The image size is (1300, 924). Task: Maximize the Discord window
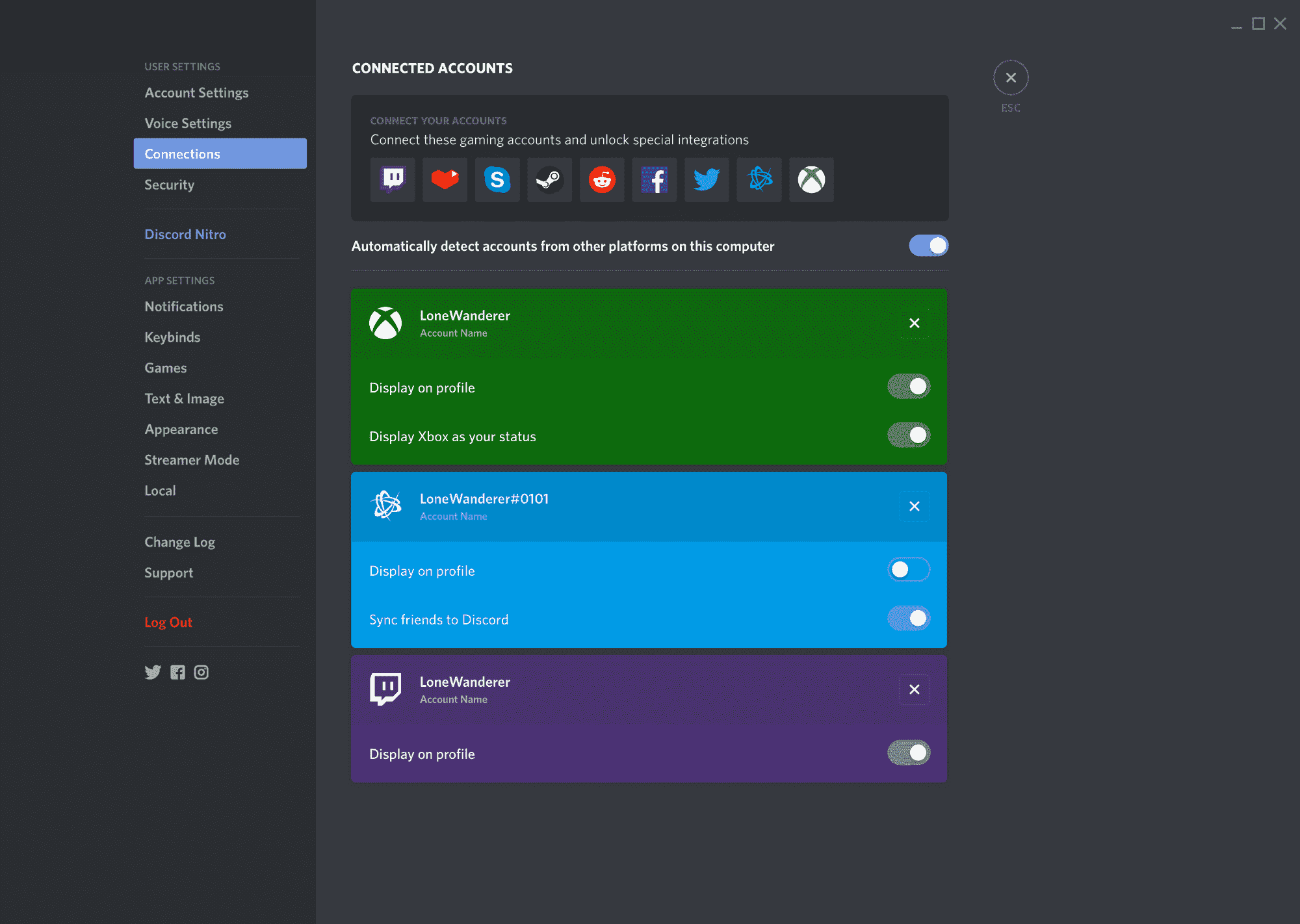pyautogui.click(x=1258, y=24)
